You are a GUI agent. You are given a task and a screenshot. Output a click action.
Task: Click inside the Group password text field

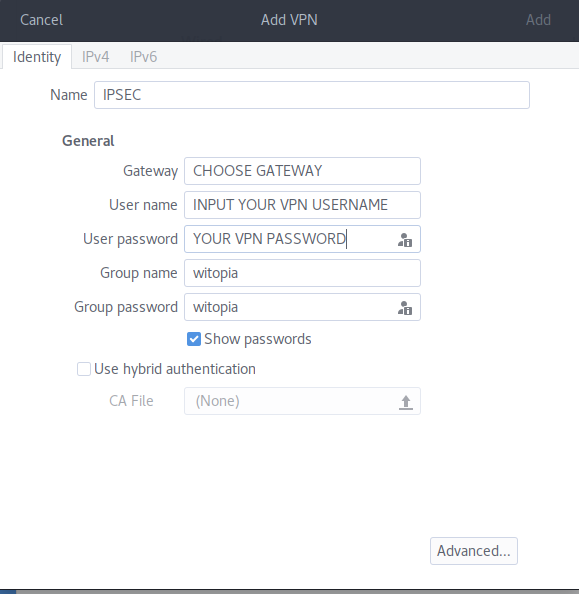290,307
